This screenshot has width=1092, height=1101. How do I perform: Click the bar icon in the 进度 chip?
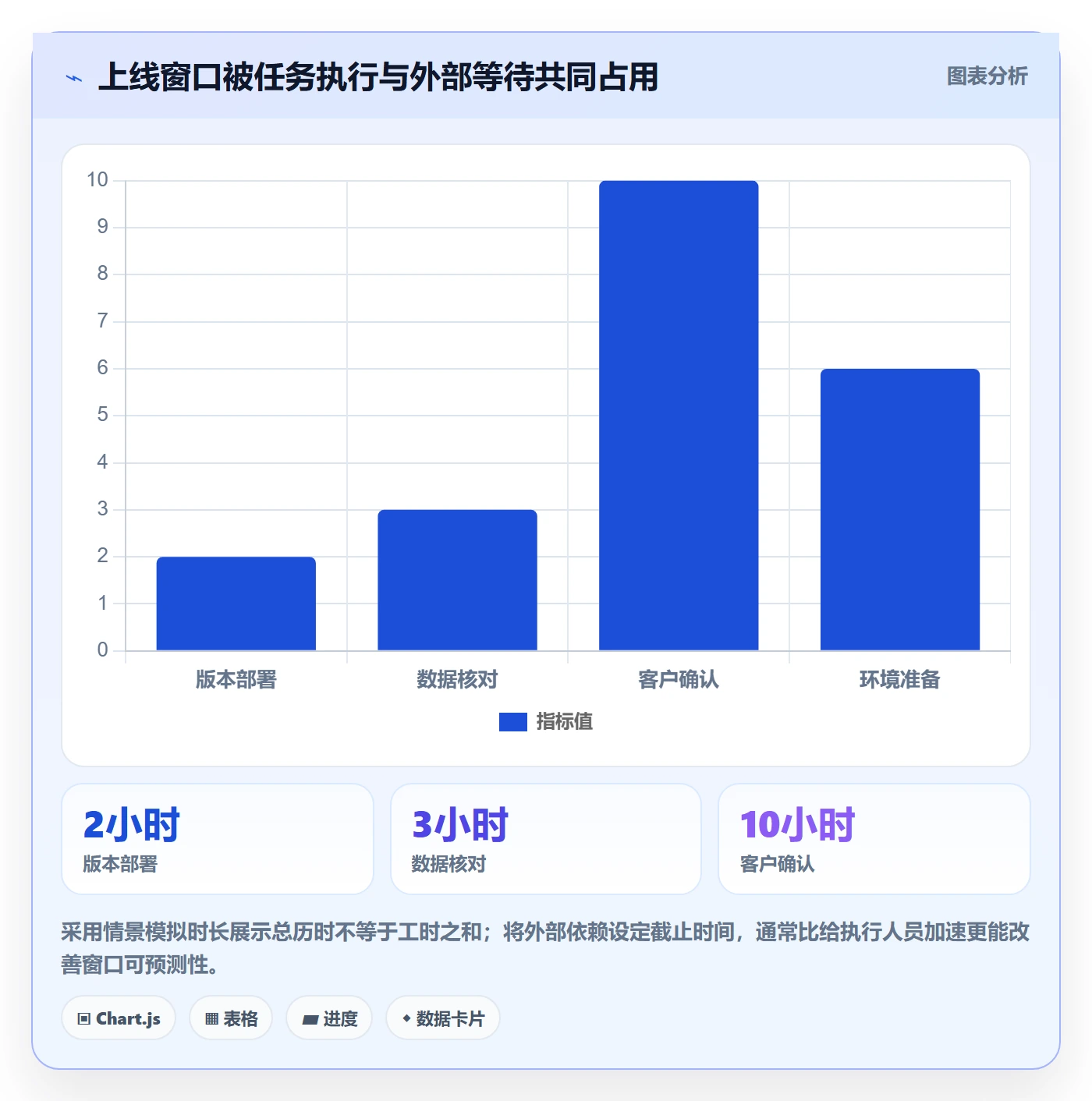coord(310,1019)
